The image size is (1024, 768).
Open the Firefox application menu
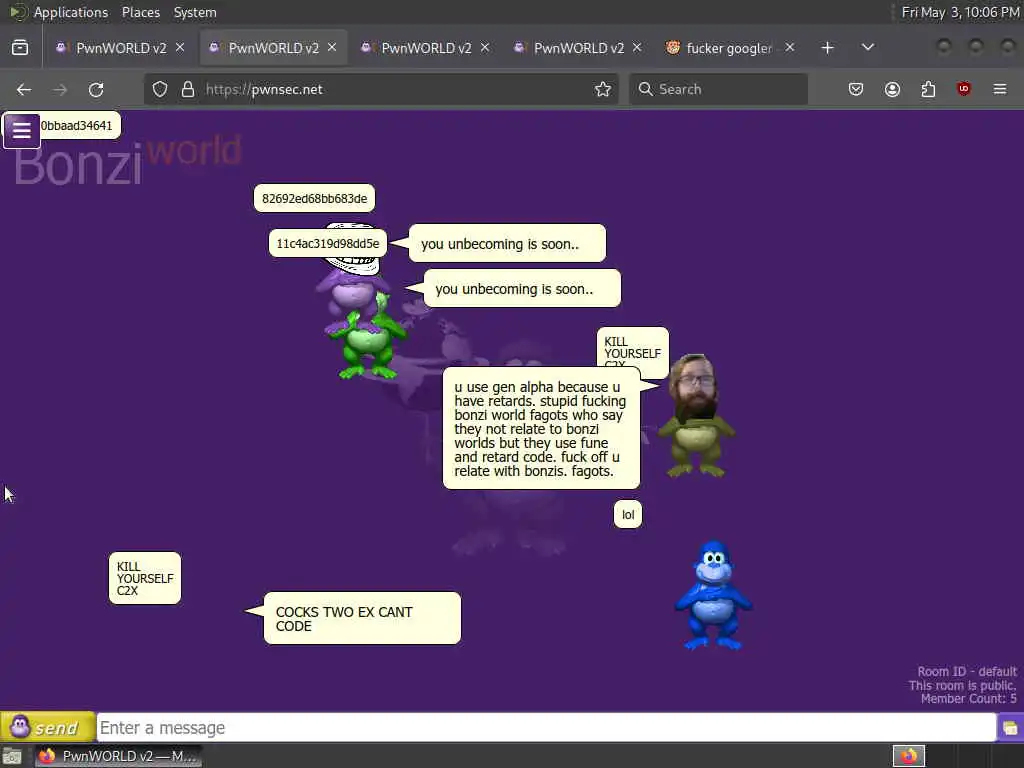(x=1000, y=89)
